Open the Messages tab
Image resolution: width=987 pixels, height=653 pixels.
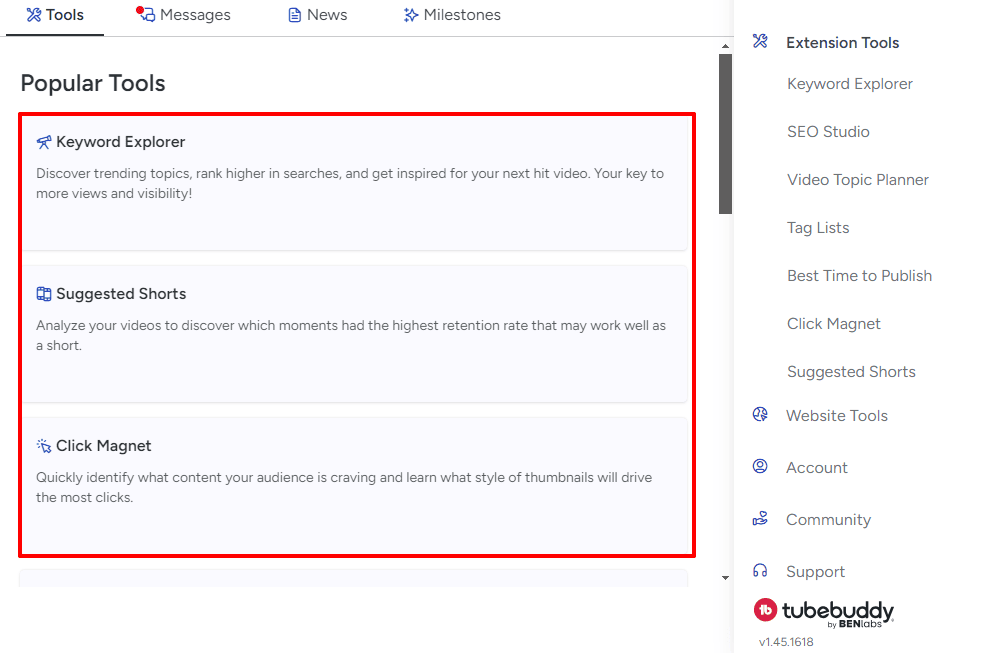183,15
